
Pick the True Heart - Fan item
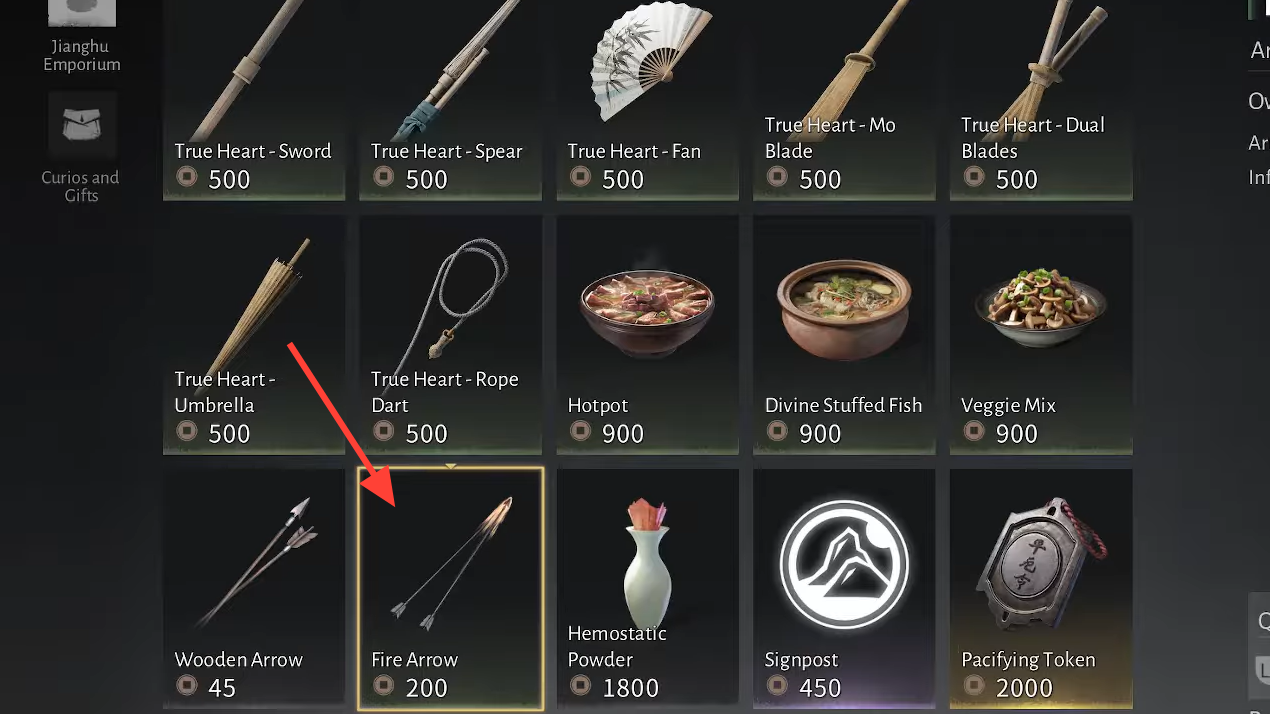pos(647,98)
